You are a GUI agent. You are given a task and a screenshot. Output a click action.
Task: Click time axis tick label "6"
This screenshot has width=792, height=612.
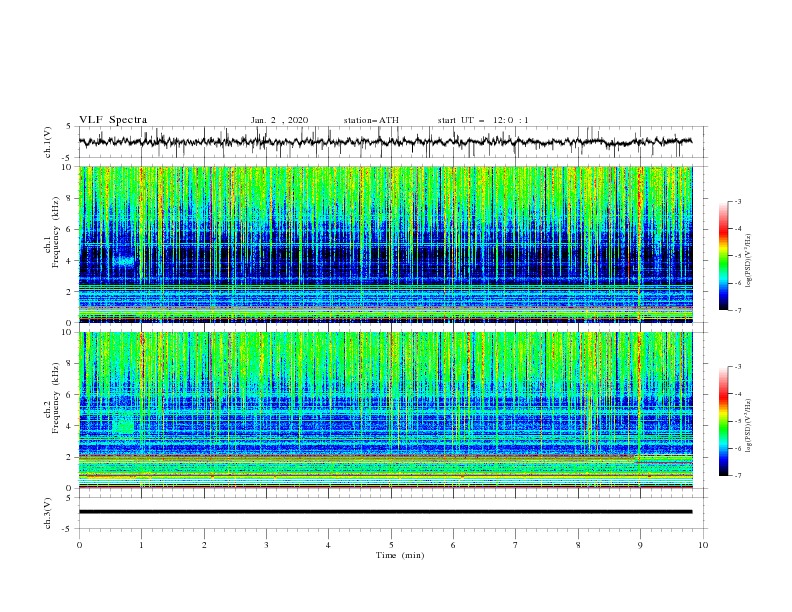[x=453, y=545]
